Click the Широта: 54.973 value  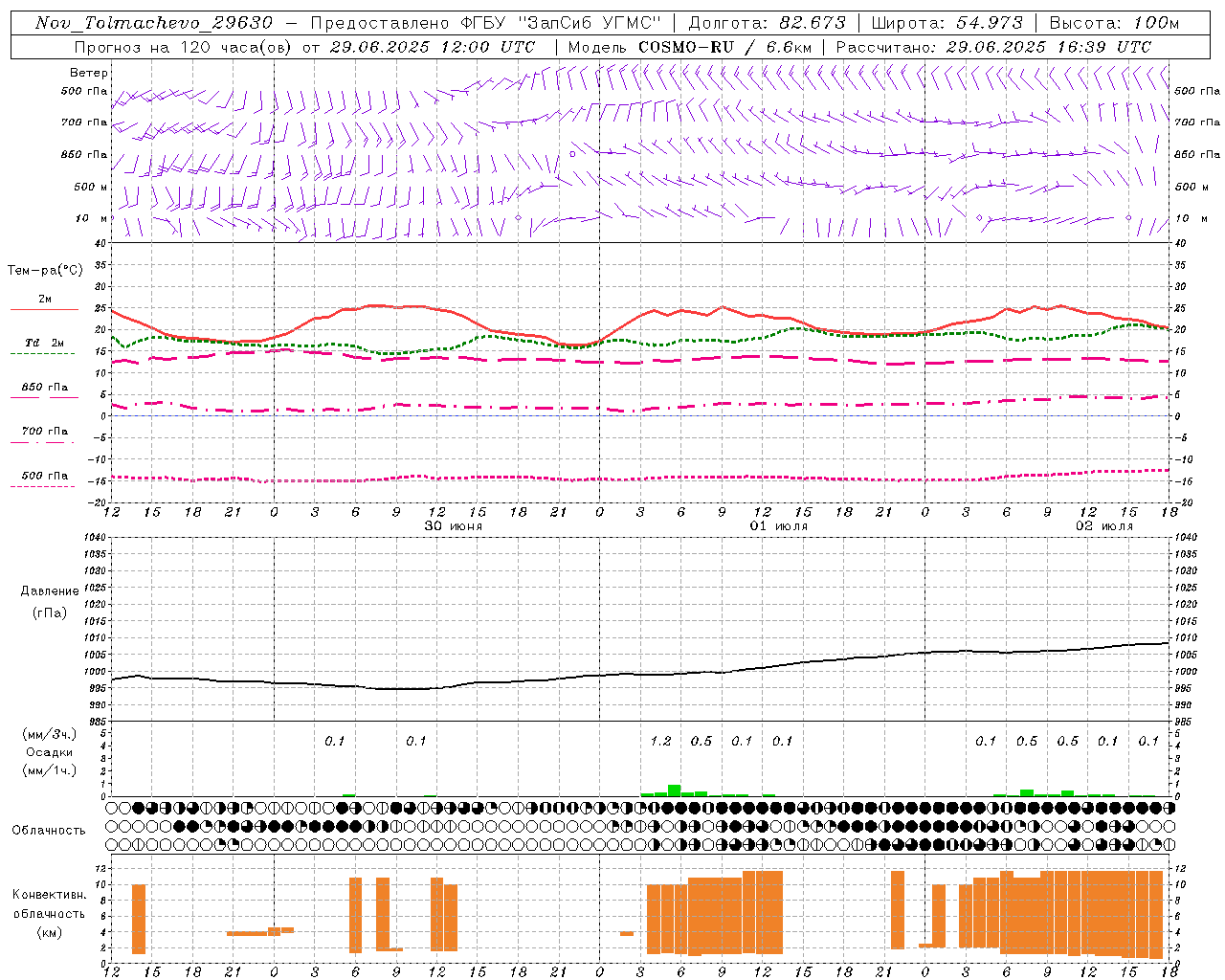[x=947, y=23]
